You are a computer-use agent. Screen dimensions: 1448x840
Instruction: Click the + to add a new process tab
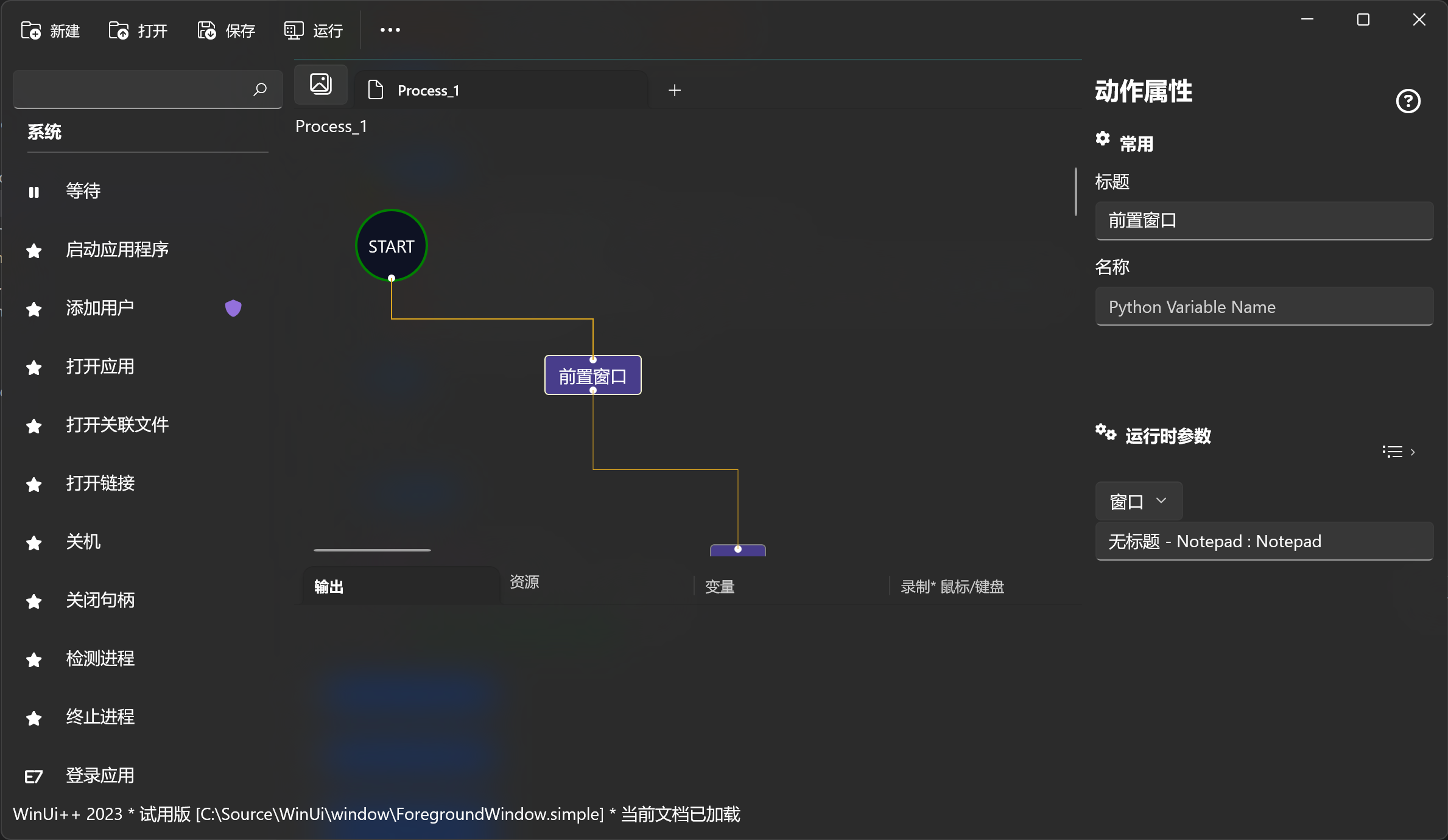point(674,89)
